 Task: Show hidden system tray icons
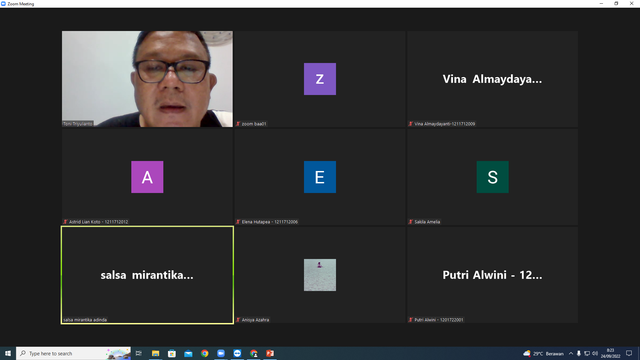pyautogui.click(x=571, y=353)
